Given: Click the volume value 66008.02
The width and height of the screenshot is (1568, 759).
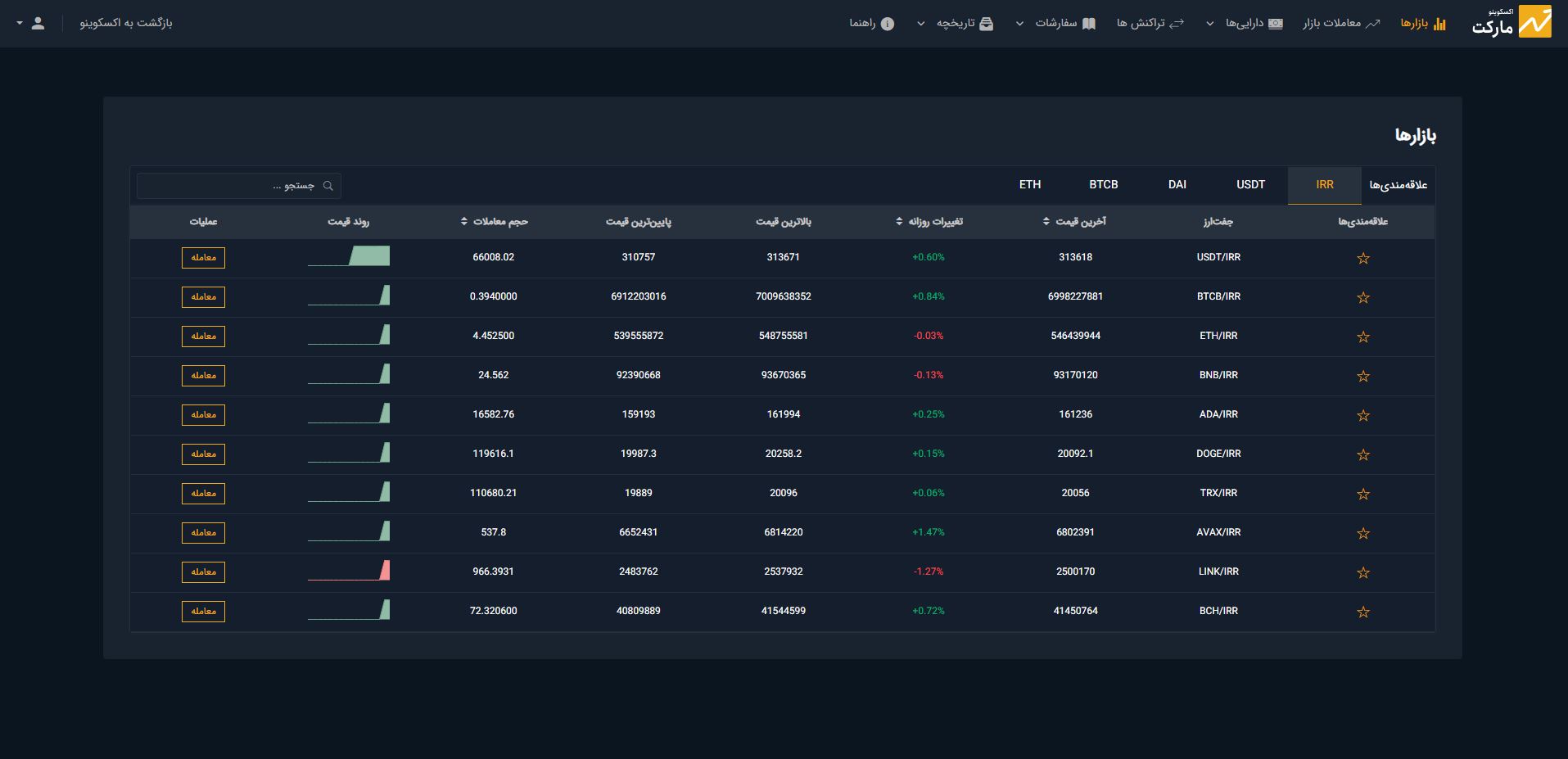Looking at the screenshot, I should coord(494,257).
